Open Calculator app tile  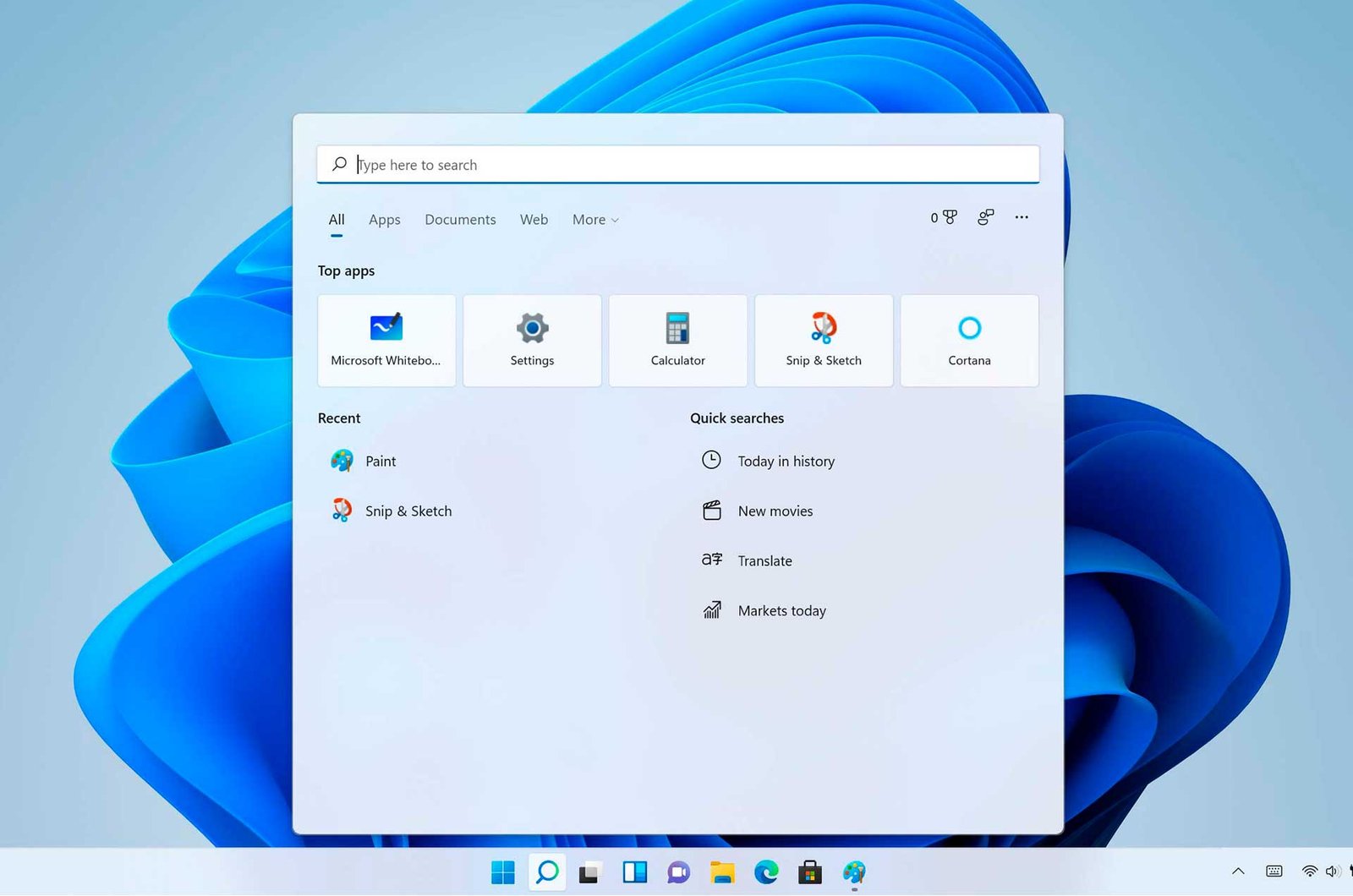click(677, 340)
